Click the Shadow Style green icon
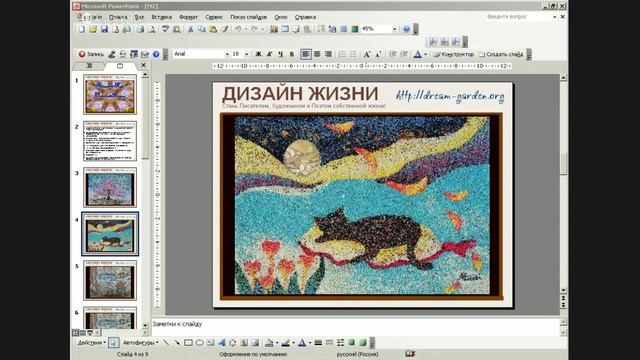Screen dimensions: 640x360 (351, 342)
